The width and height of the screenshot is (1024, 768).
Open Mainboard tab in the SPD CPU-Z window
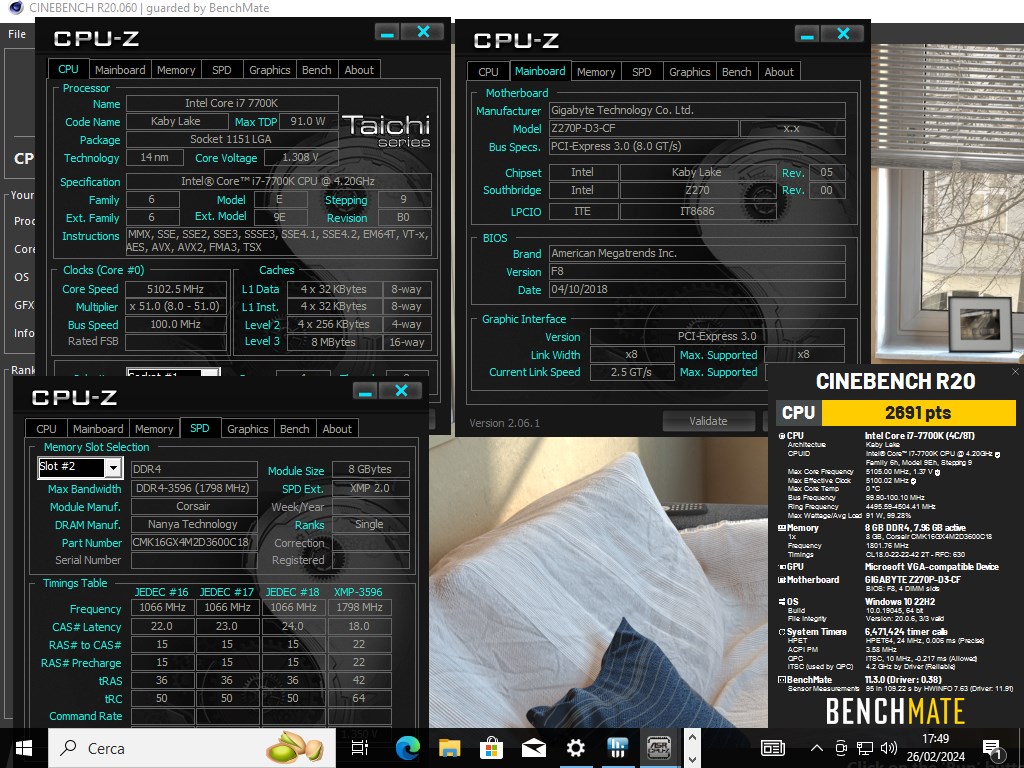[x=98, y=429]
